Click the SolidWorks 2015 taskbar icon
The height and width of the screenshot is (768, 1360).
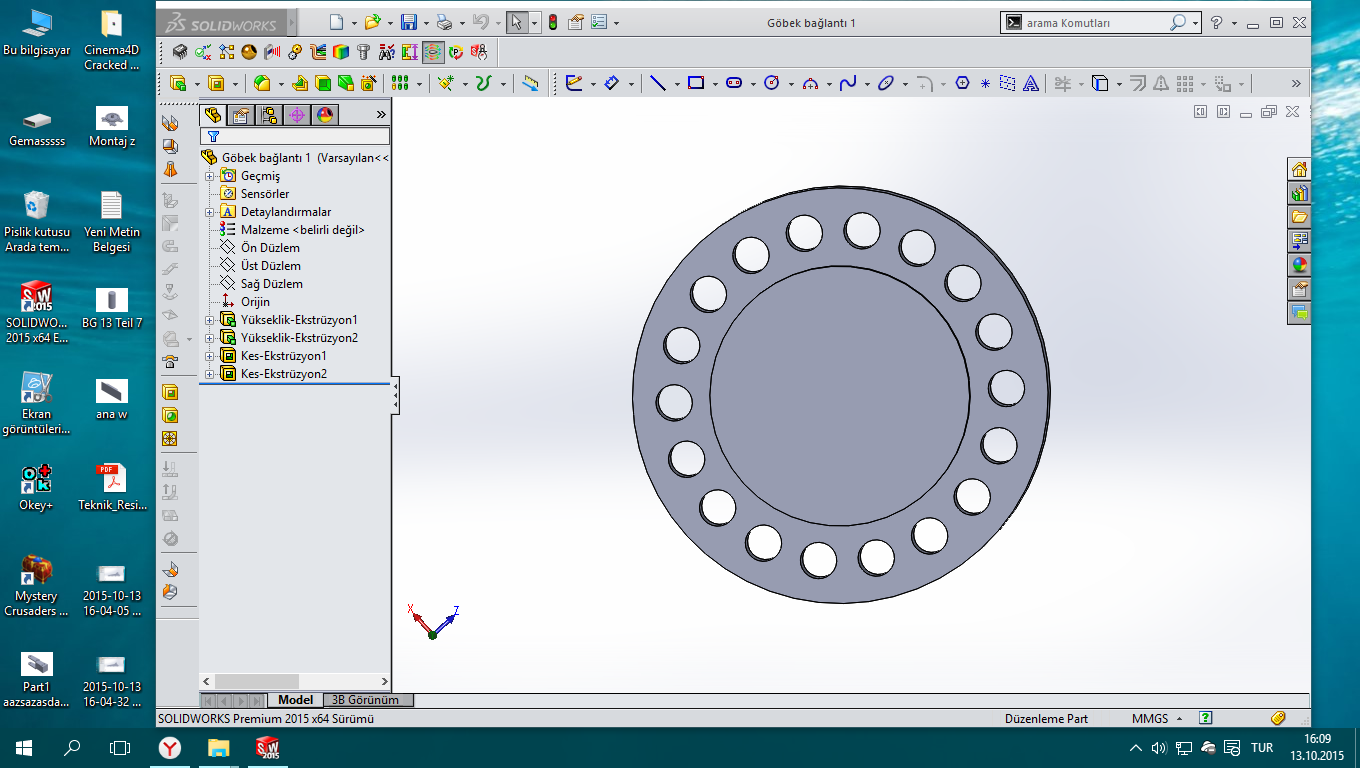click(267, 747)
